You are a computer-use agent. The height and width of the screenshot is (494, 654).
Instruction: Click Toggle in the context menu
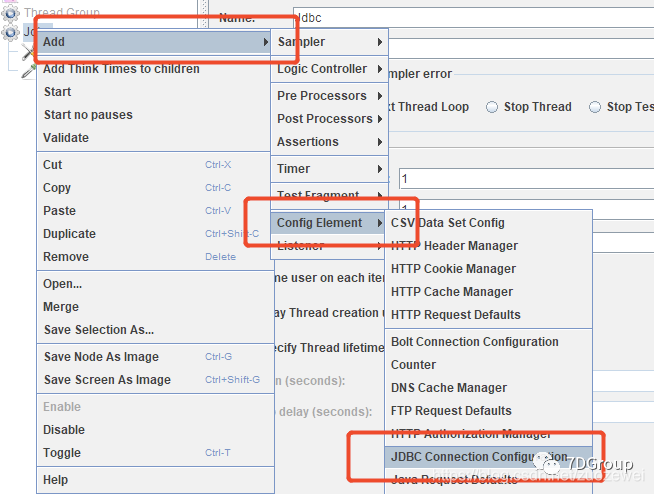point(155,453)
